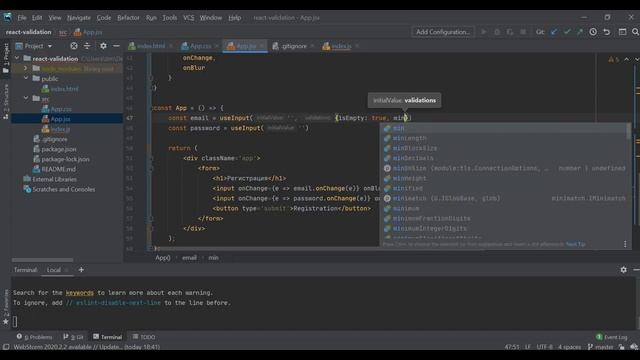Select the Local terminal tab
The width and height of the screenshot is (640, 360).
53,270
